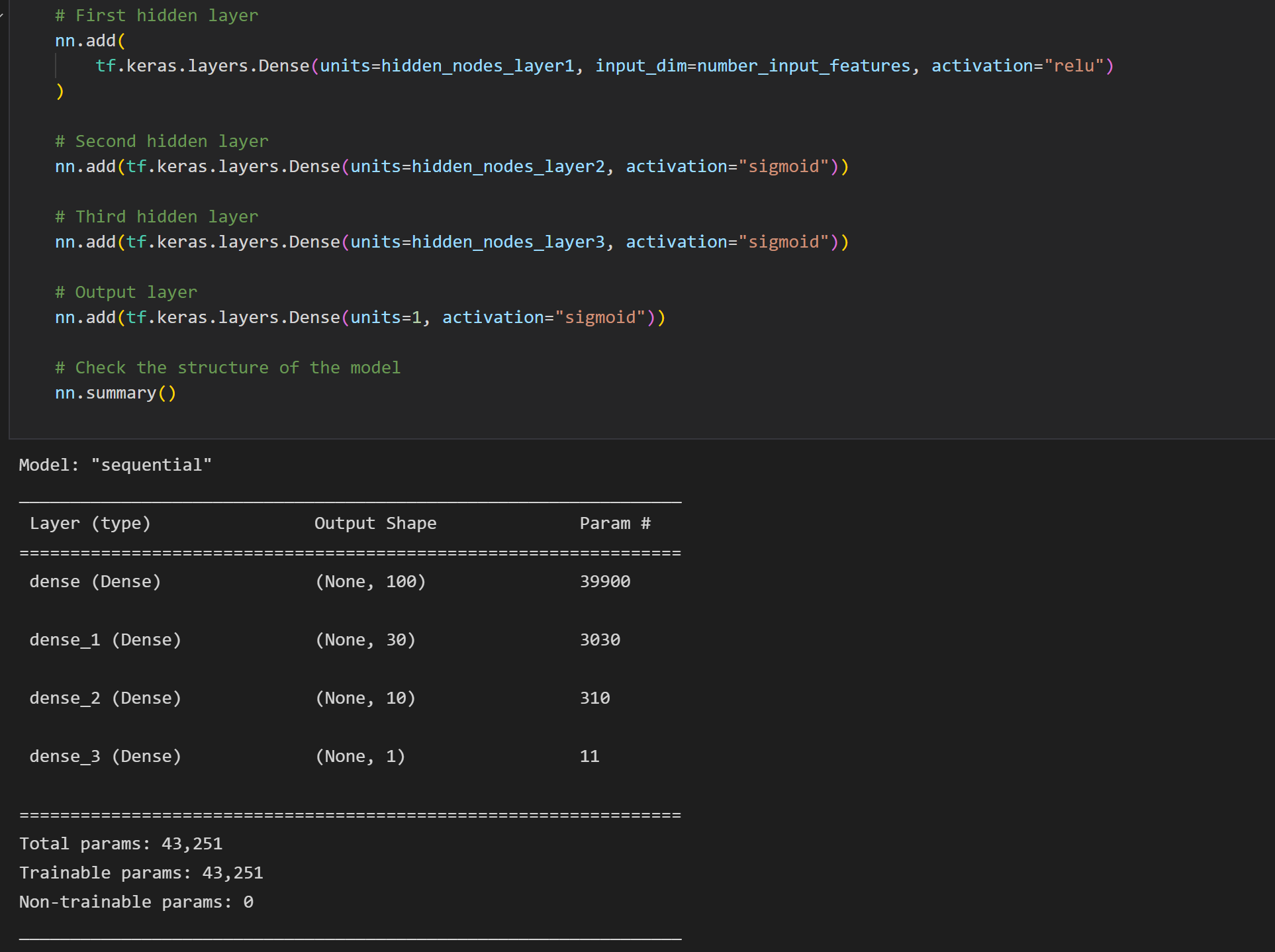
Task: Click the '# Third hidden layer' comment
Action: click(156, 216)
